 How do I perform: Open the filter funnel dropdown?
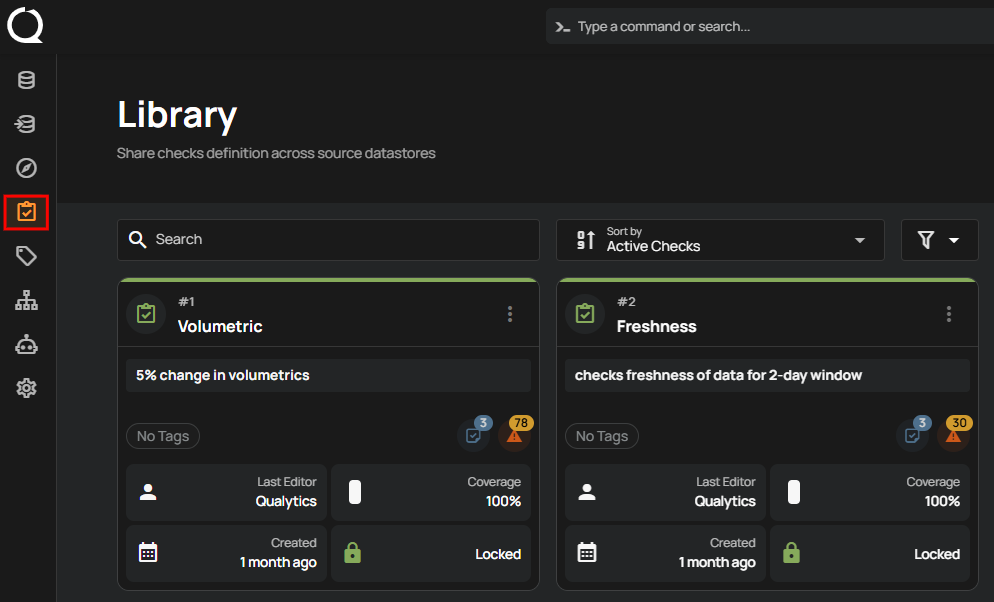(x=939, y=240)
